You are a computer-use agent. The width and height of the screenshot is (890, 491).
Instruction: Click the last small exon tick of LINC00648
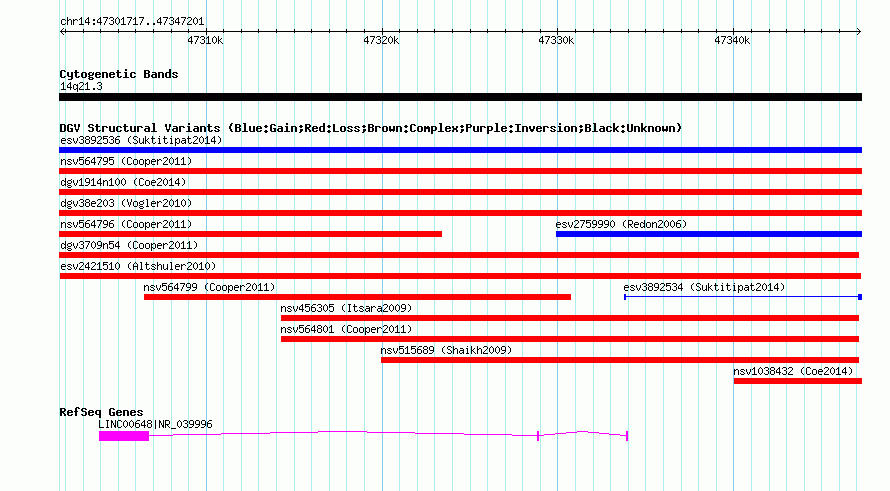click(x=627, y=436)
